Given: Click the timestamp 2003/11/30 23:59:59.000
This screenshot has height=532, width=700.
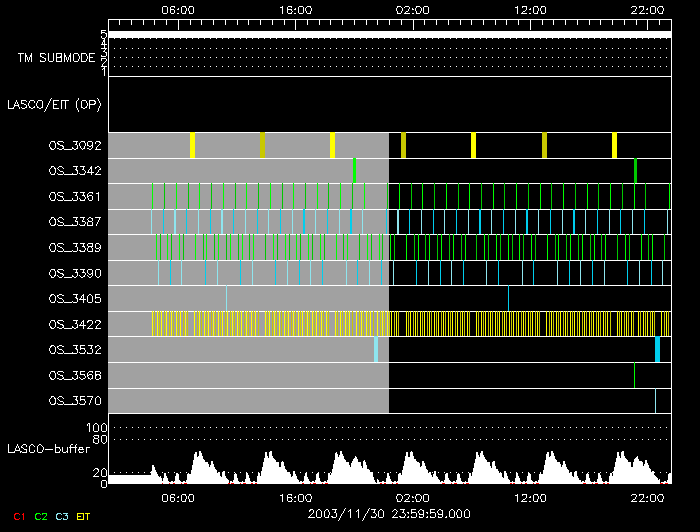Looking at the screenshot, I should coord(389,513).
